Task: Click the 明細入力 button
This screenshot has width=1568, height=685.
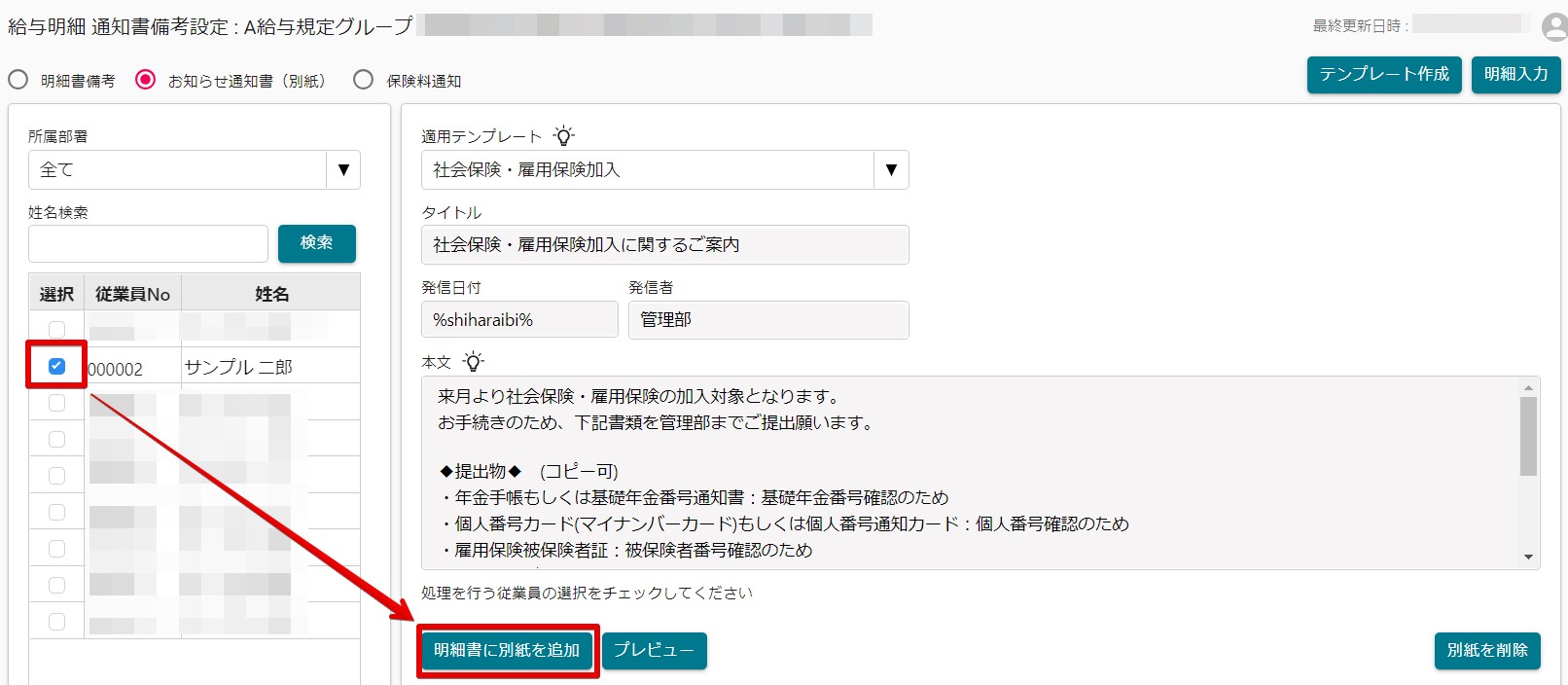Action: pyautogui.click(x=1516, y=75)
